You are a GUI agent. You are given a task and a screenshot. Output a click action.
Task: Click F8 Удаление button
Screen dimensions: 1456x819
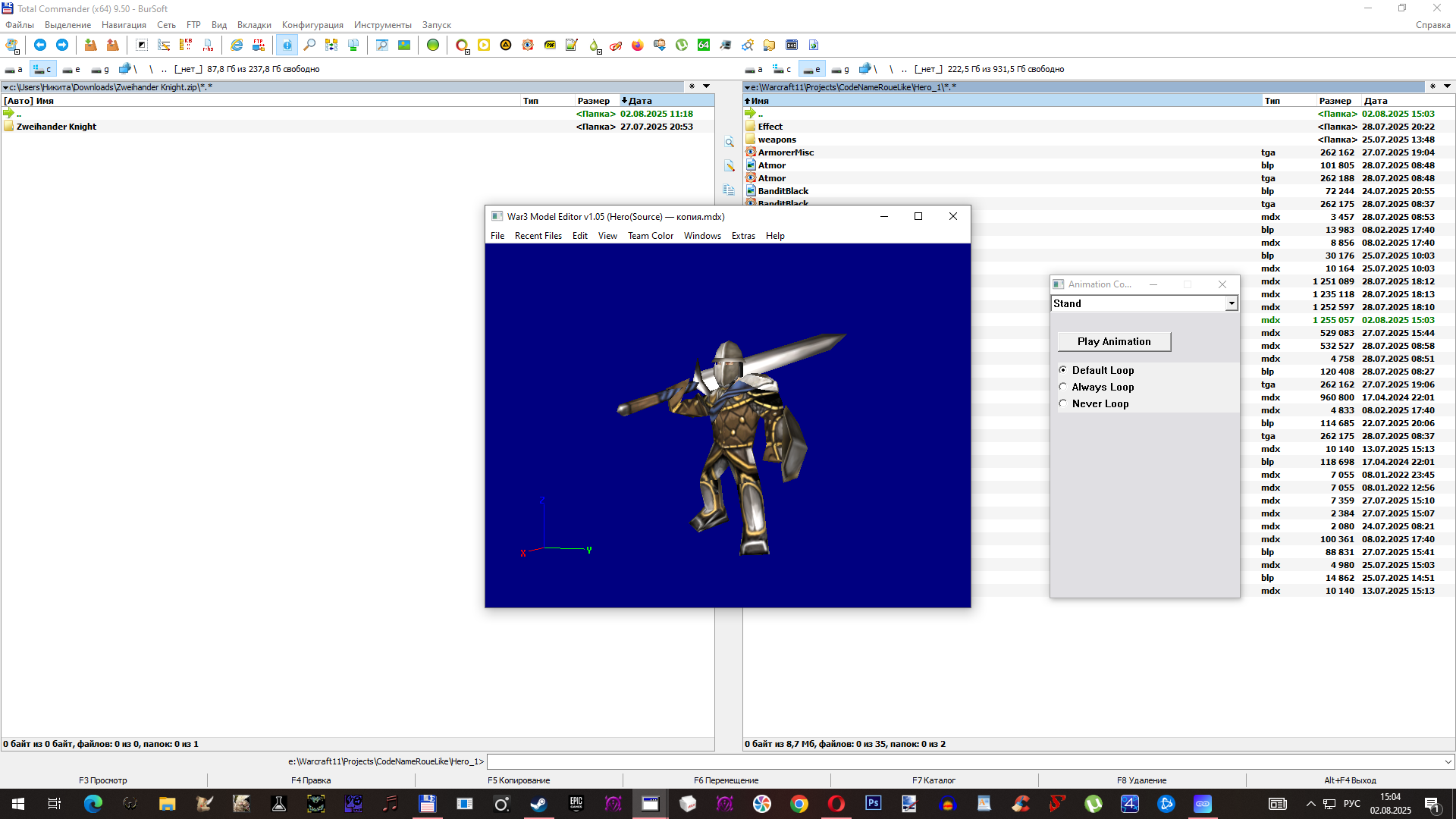point(1142,780)
